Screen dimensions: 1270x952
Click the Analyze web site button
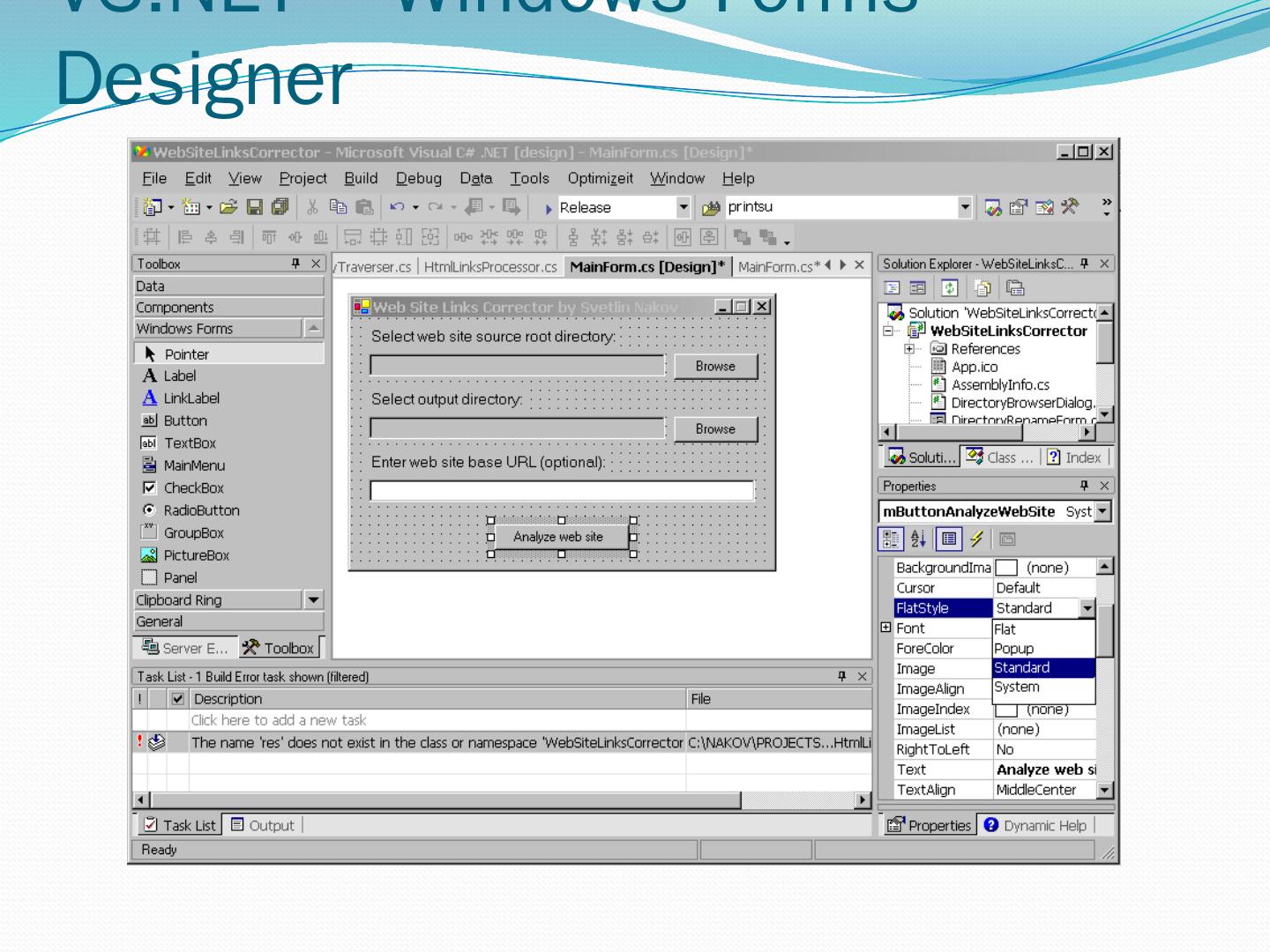(558, 537)
